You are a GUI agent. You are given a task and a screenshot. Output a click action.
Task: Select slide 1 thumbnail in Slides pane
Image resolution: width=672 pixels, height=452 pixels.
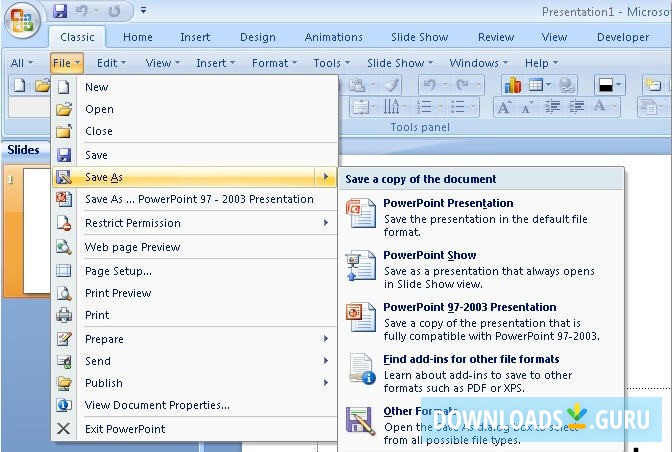(x=37, y=230)
